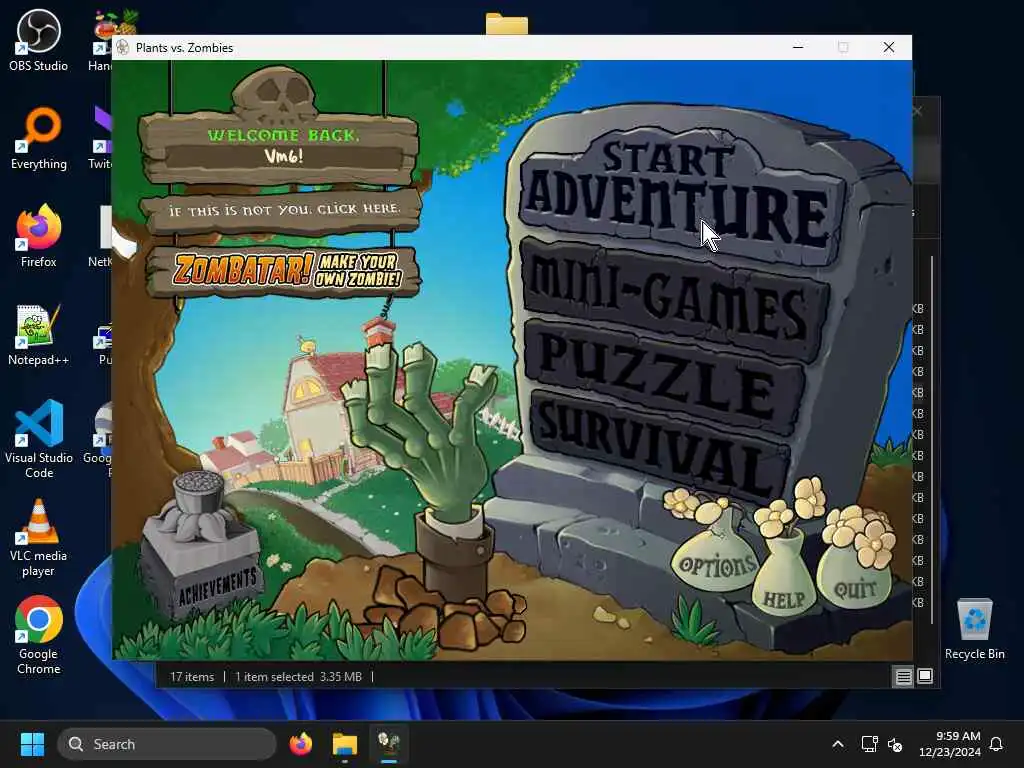Open Firefox from the taskbar
Screen dimensions: 1024x768
coord(300,744)
